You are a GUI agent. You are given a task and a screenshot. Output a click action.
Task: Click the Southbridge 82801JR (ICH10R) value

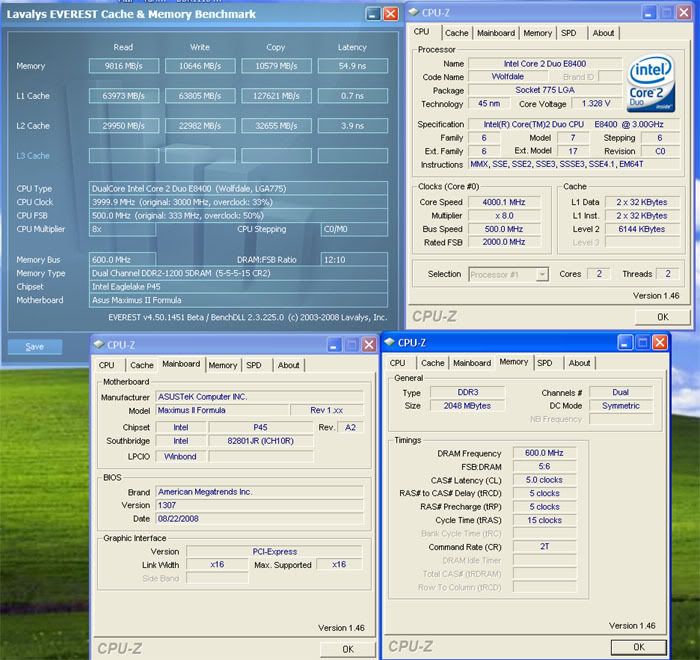click(x=260, y=441)
